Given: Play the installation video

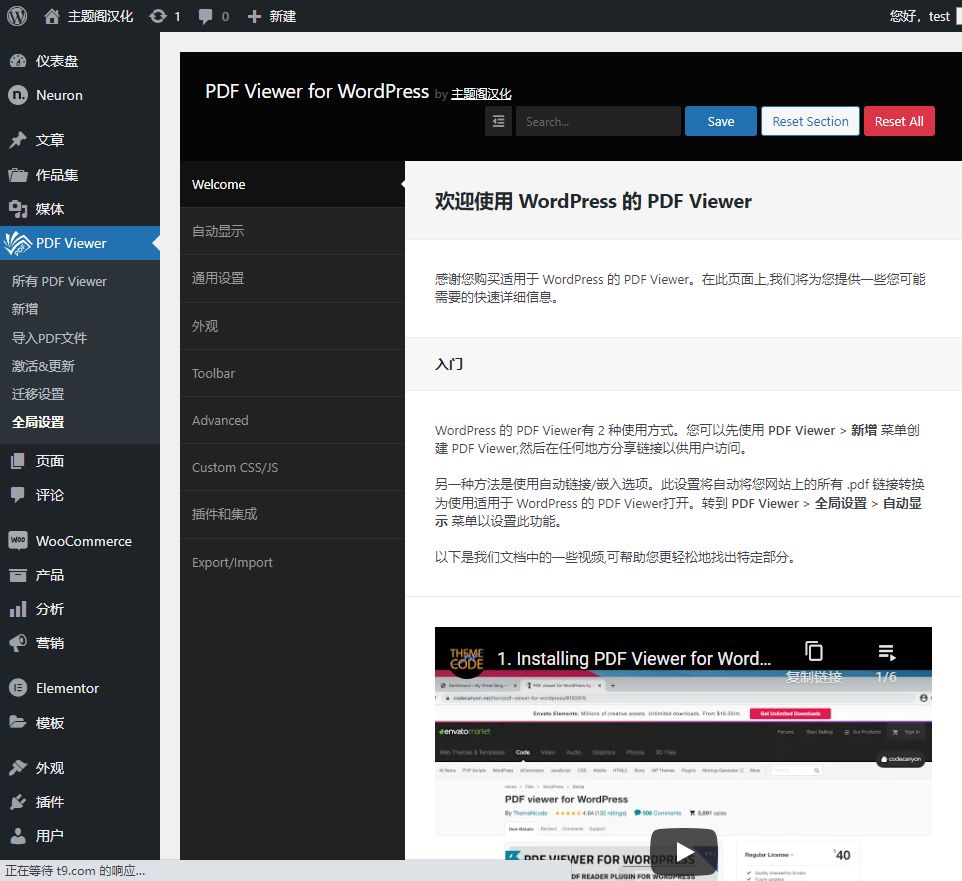Looking at the screenshot, I should [683, 851].
